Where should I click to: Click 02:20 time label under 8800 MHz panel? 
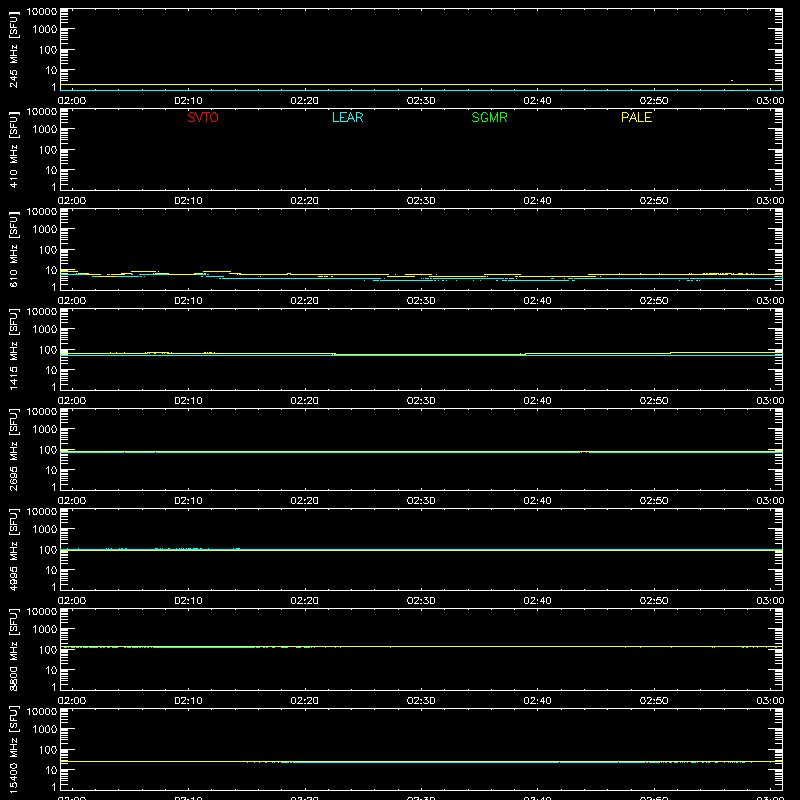(x=305, y=701)
